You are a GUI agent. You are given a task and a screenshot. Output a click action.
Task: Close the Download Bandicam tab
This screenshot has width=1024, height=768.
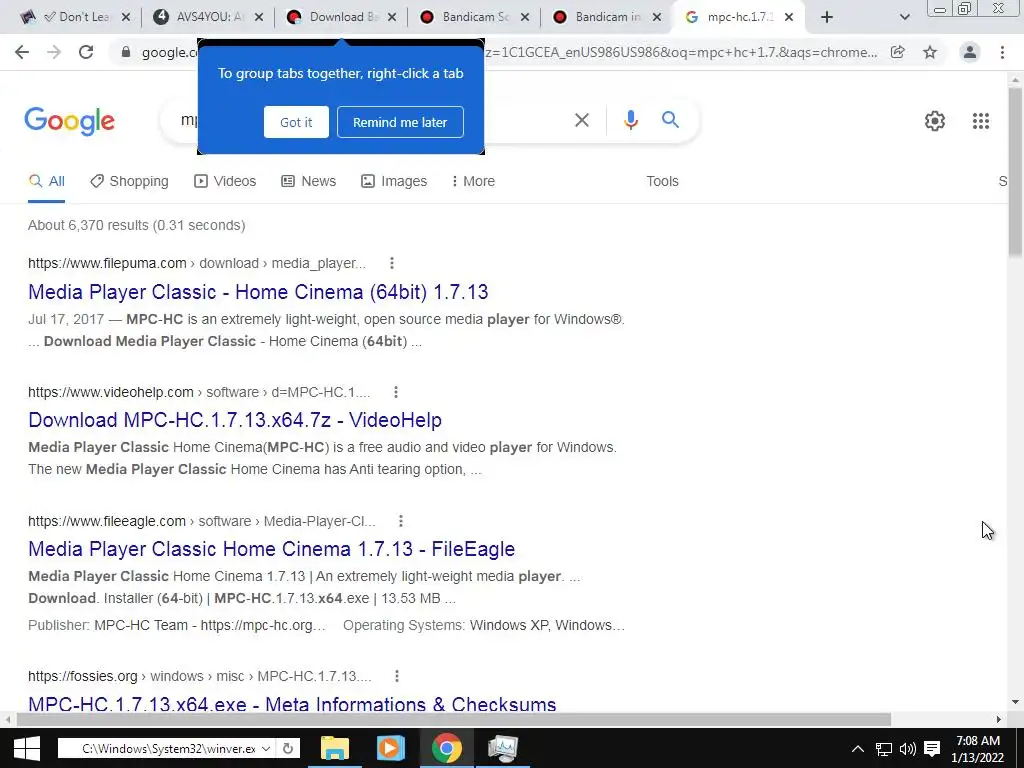pos(392,17)
